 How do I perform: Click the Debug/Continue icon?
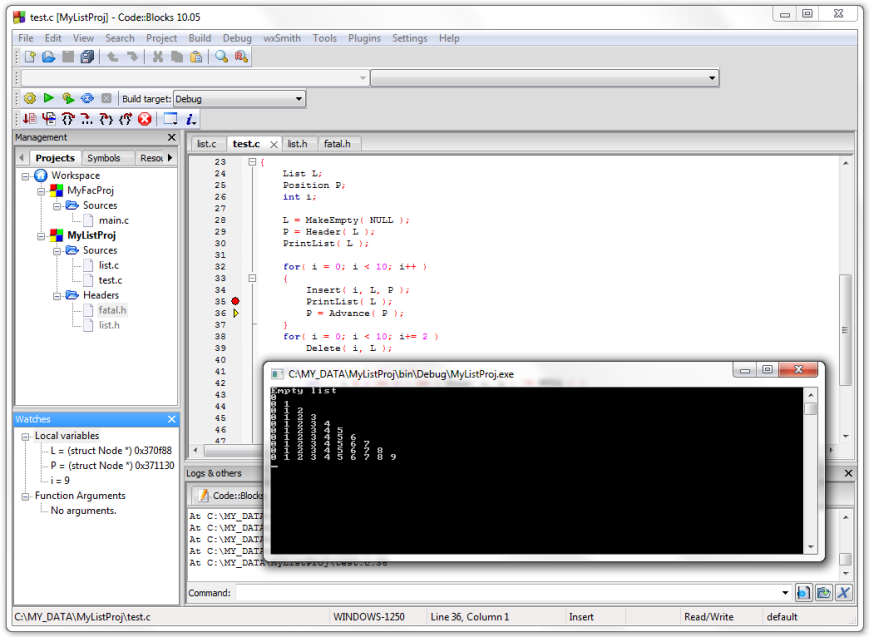coord(30,119)
